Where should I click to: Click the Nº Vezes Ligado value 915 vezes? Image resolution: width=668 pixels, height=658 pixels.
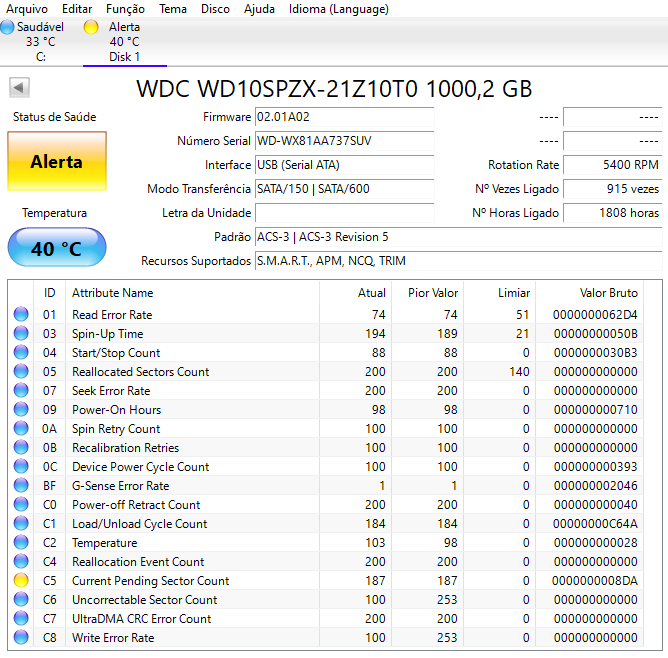click(612, 189)
